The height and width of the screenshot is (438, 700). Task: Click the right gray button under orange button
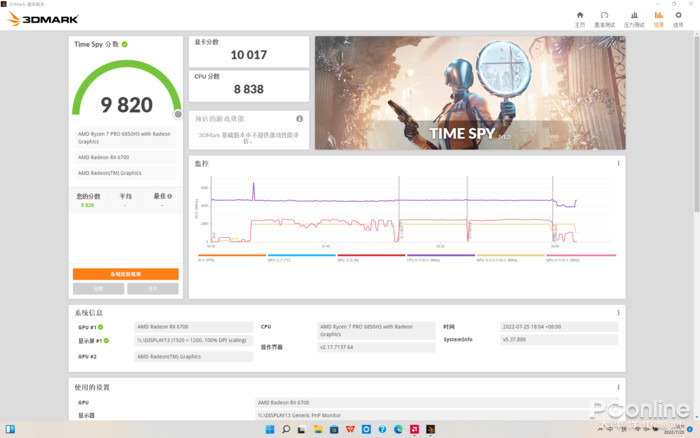[153, 288]
